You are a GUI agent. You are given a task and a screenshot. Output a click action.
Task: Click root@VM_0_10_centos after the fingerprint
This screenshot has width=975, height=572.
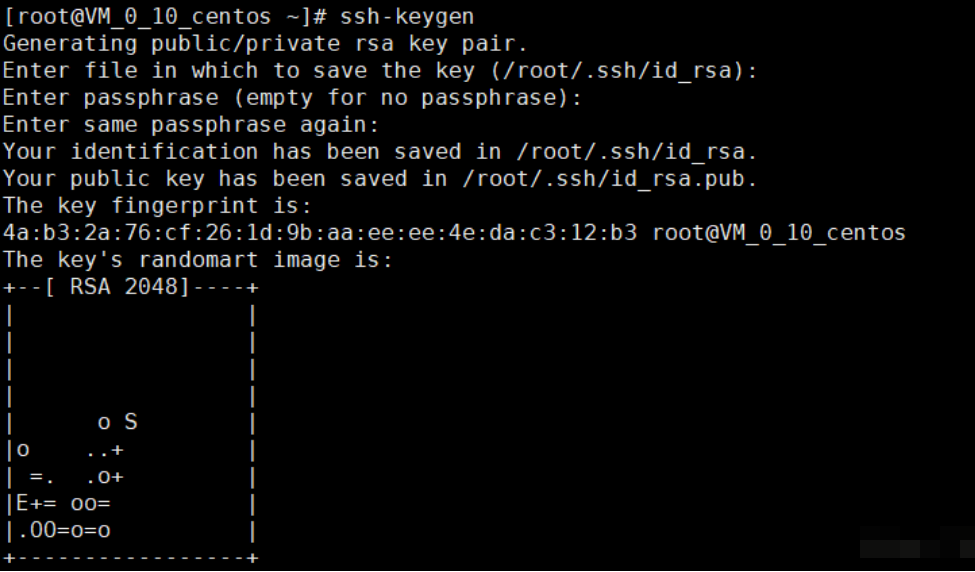coord(779,233)
